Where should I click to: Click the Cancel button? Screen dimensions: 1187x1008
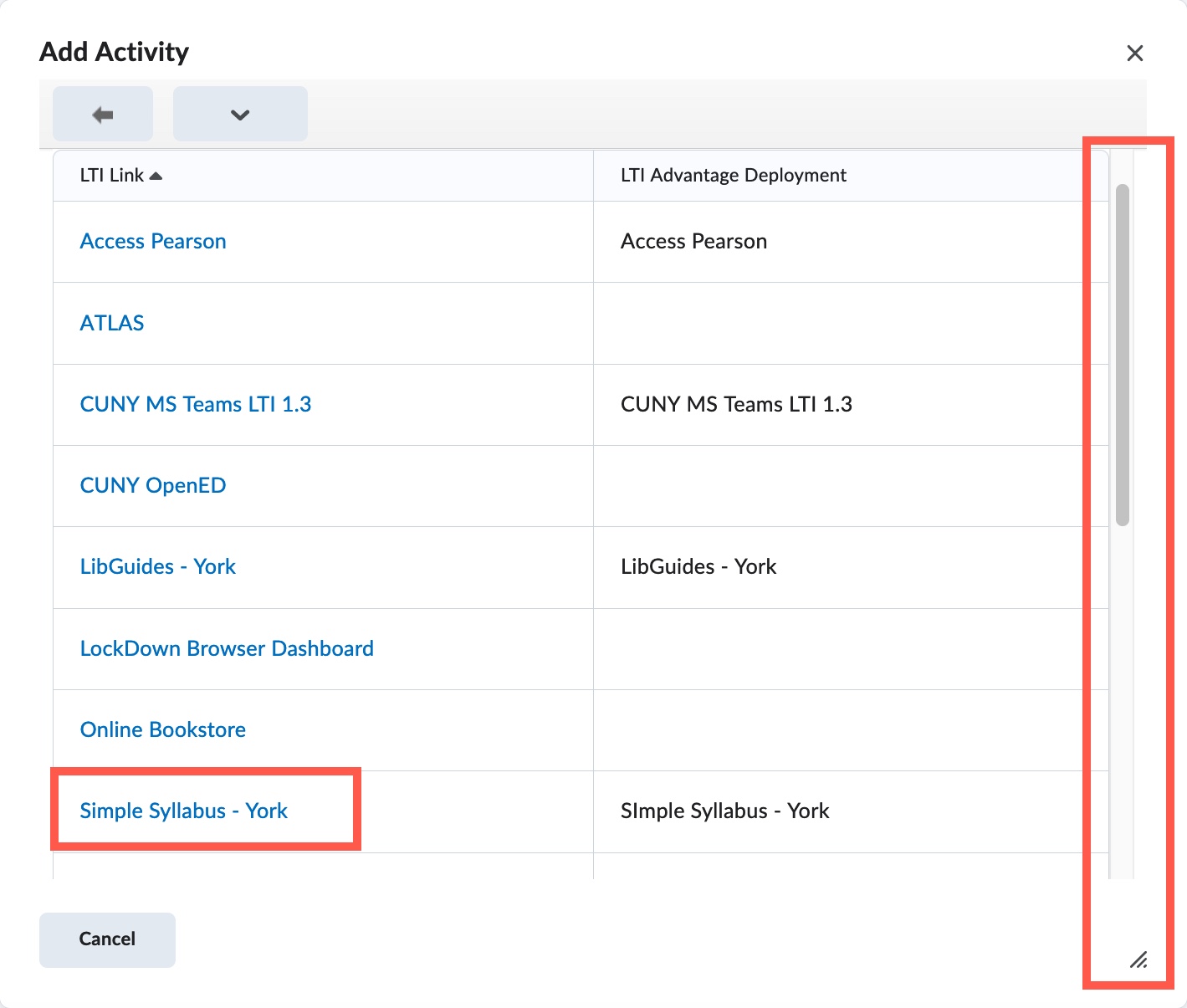click(107, 939)
